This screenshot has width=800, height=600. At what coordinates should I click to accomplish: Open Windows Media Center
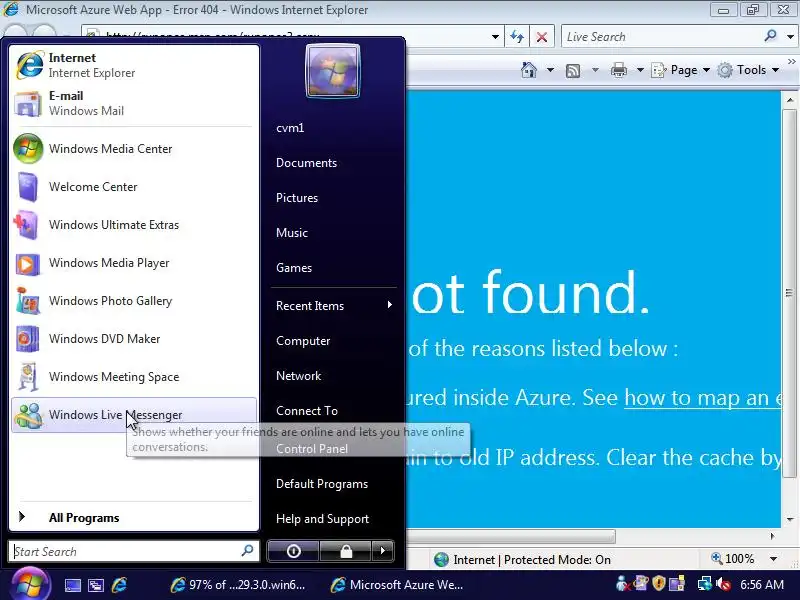click(x=134, y=148)
